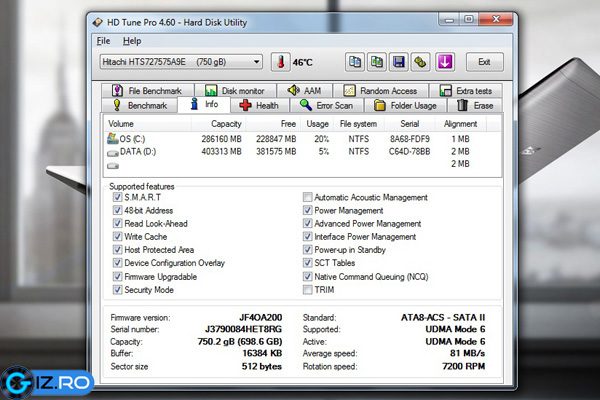Switch to the Erase tab
The image size is (600, 400).
coord(475,105)
